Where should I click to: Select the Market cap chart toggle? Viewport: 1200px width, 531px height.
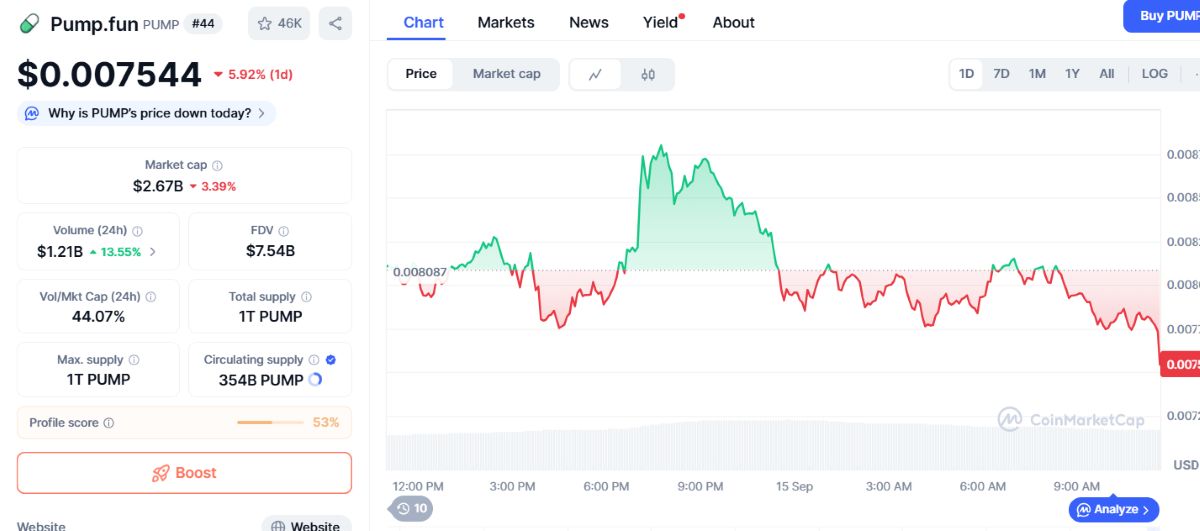(x=507, y=74)
